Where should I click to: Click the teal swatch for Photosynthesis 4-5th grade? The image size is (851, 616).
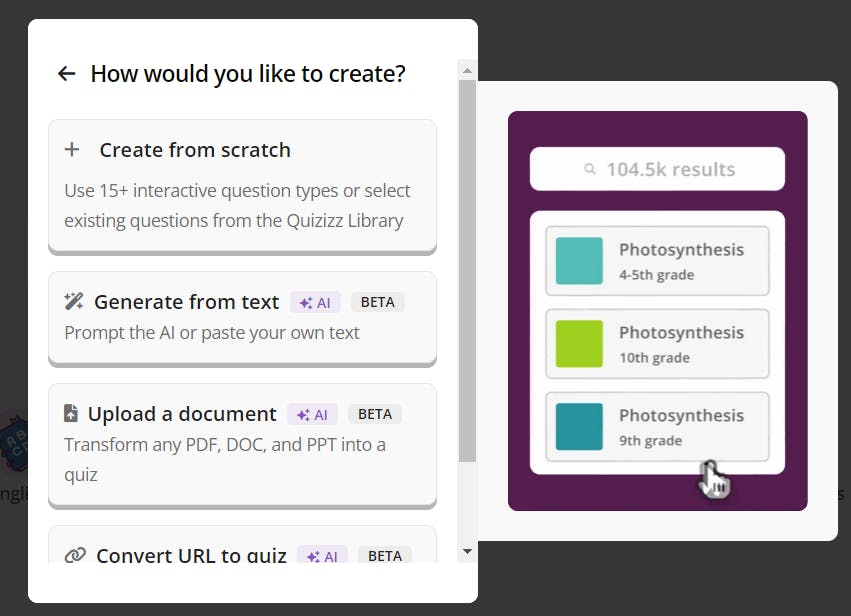click(579, 261)
